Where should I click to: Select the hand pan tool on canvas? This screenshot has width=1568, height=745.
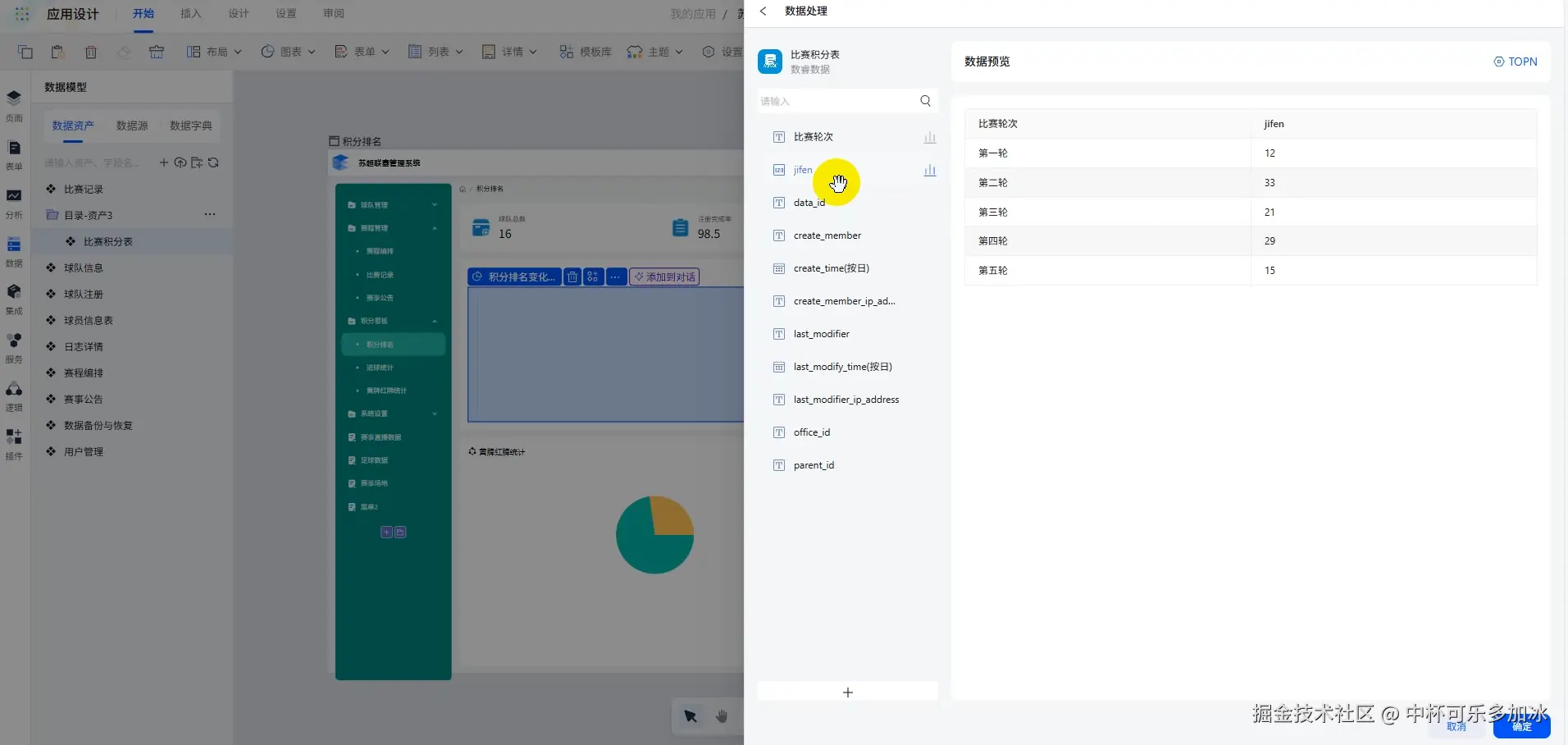(x=722, y=716)
